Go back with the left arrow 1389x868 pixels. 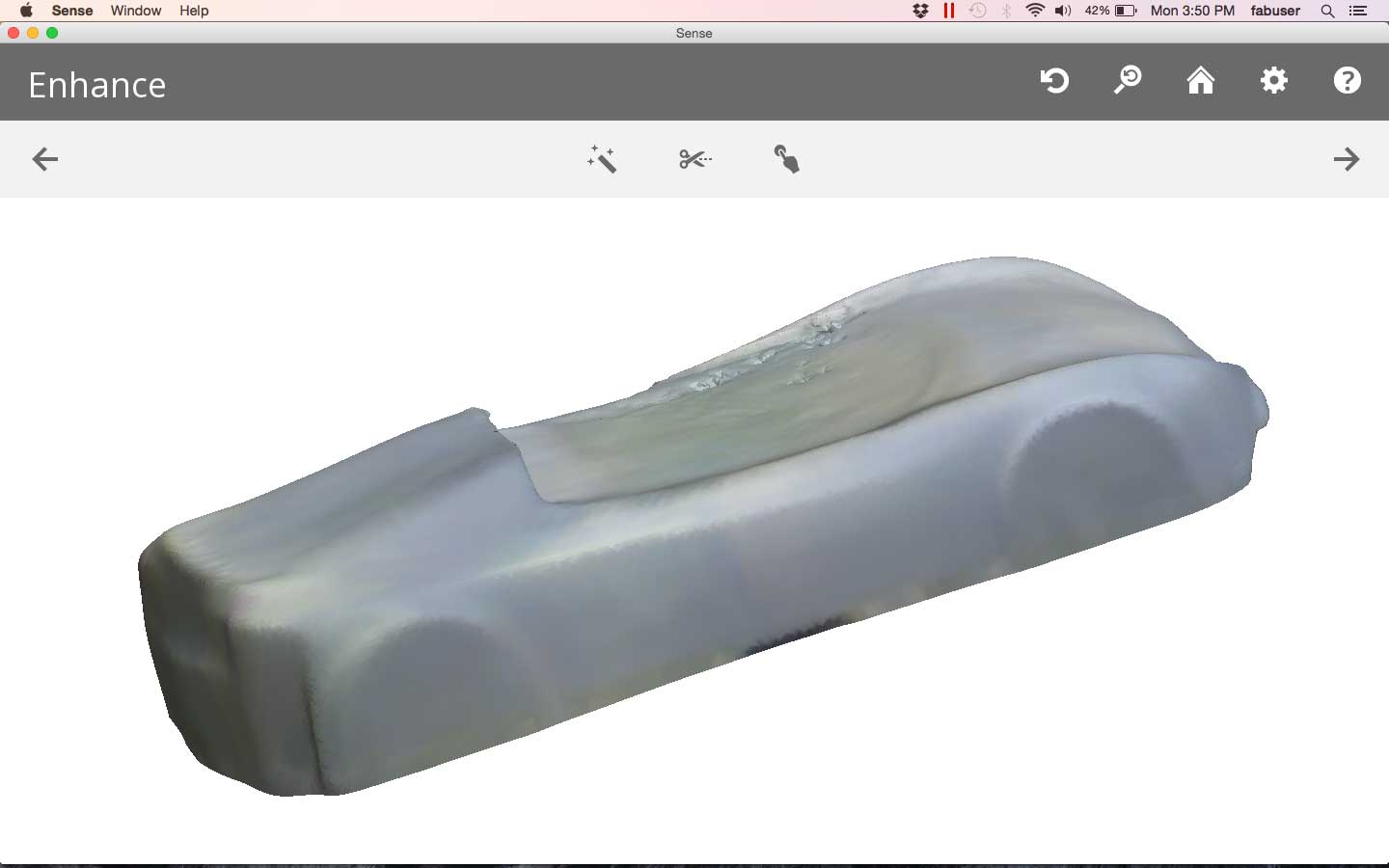(x=45, y=159)
